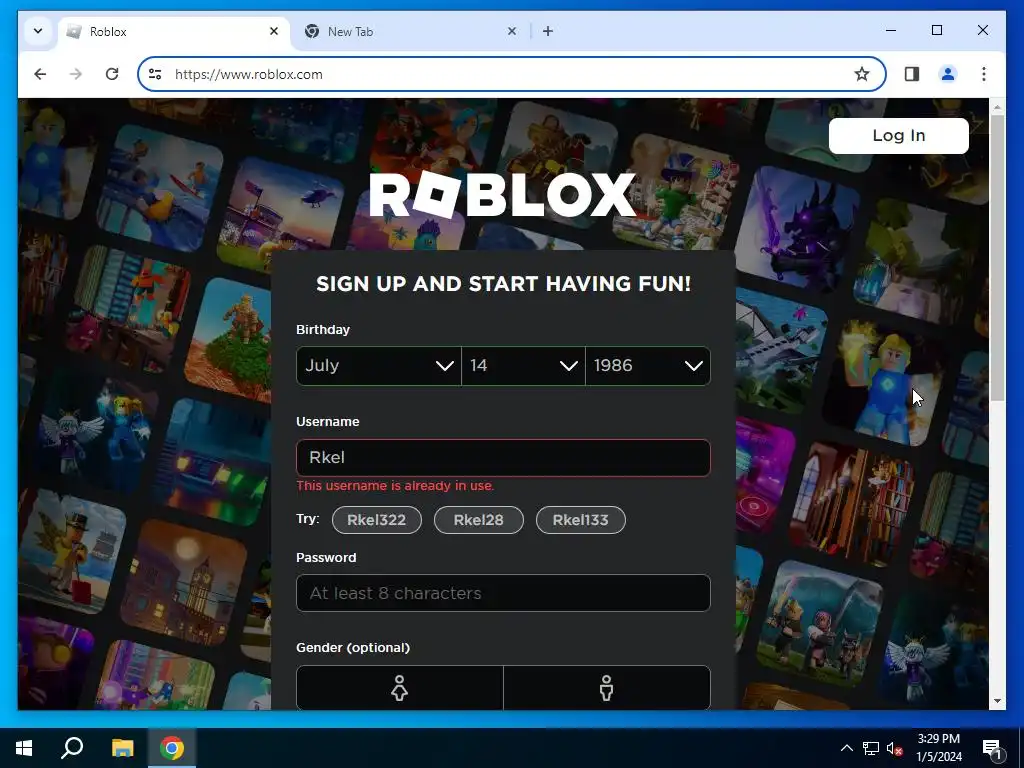Viewport: 1024px width, 768px height.
Task: Click the Roblox logo
Action: (503, 195)
